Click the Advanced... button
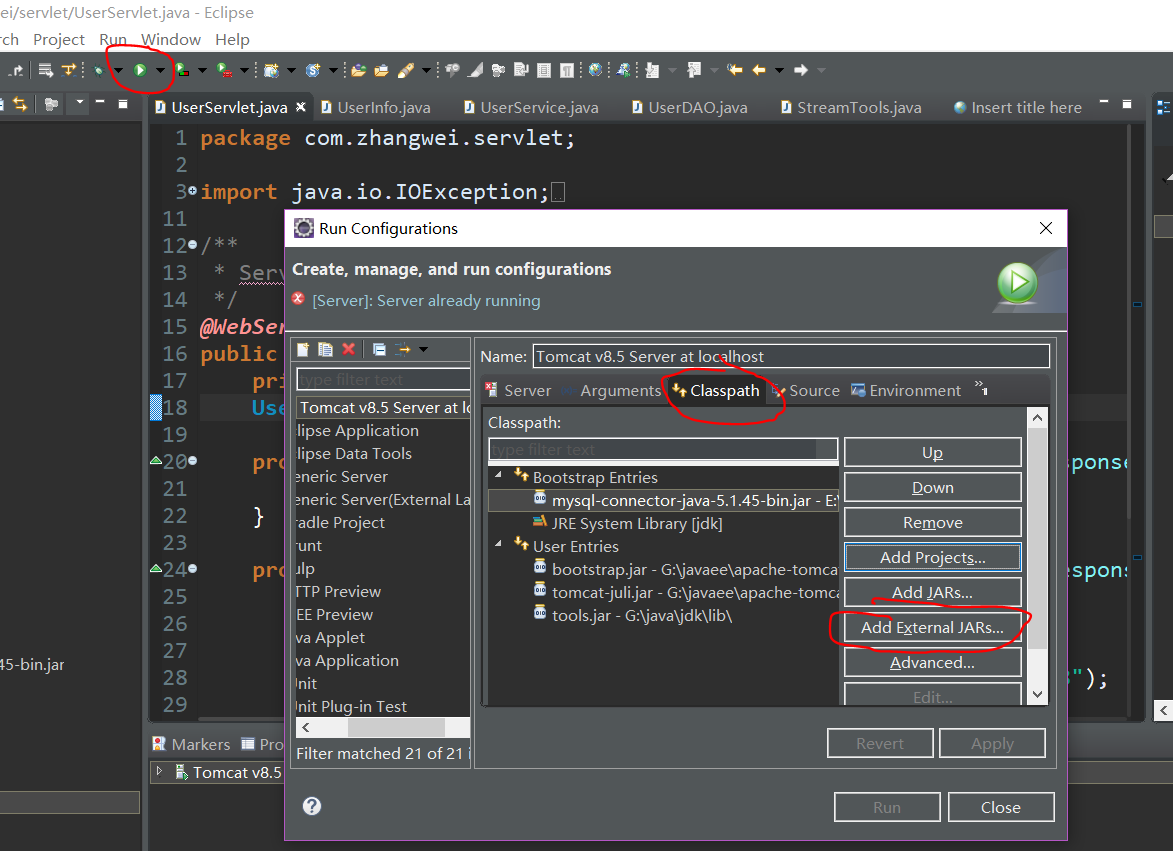Viewport: 1173px width, 851px height. (932, 663)
